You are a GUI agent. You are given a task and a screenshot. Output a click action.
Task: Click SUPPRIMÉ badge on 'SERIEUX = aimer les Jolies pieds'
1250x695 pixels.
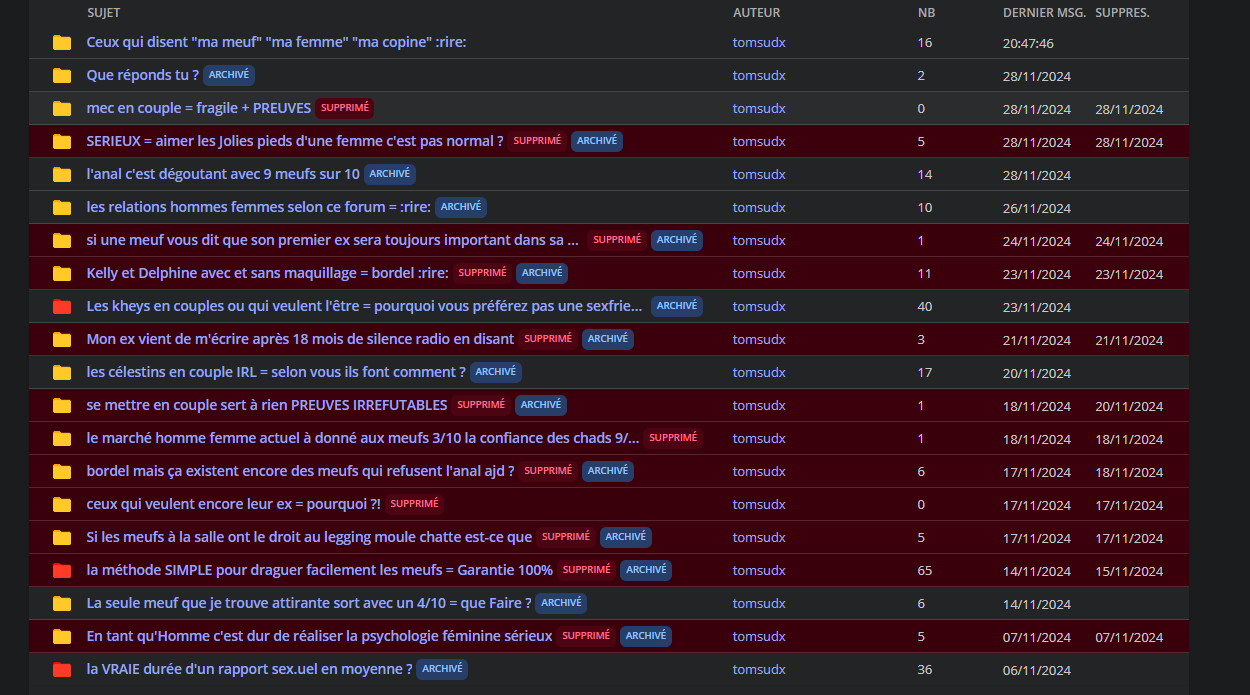(537, 141)
